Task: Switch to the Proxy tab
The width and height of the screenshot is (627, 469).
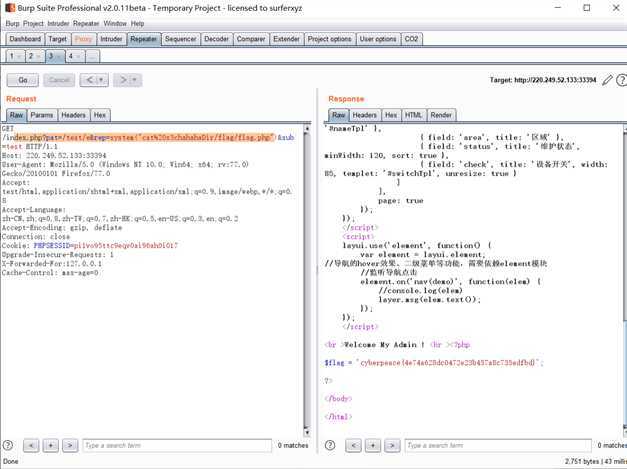Action: [84, 39]
